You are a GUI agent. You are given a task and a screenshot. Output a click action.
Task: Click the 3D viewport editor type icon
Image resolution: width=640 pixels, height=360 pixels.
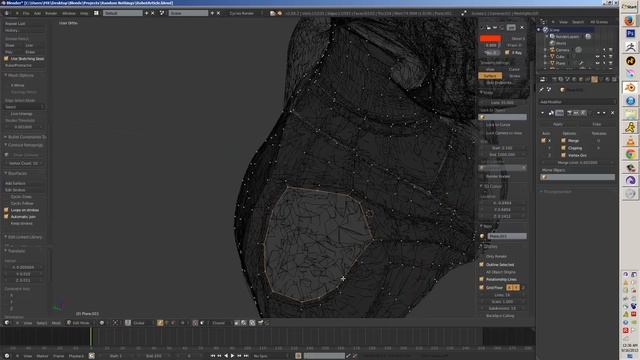coord(7,323)
